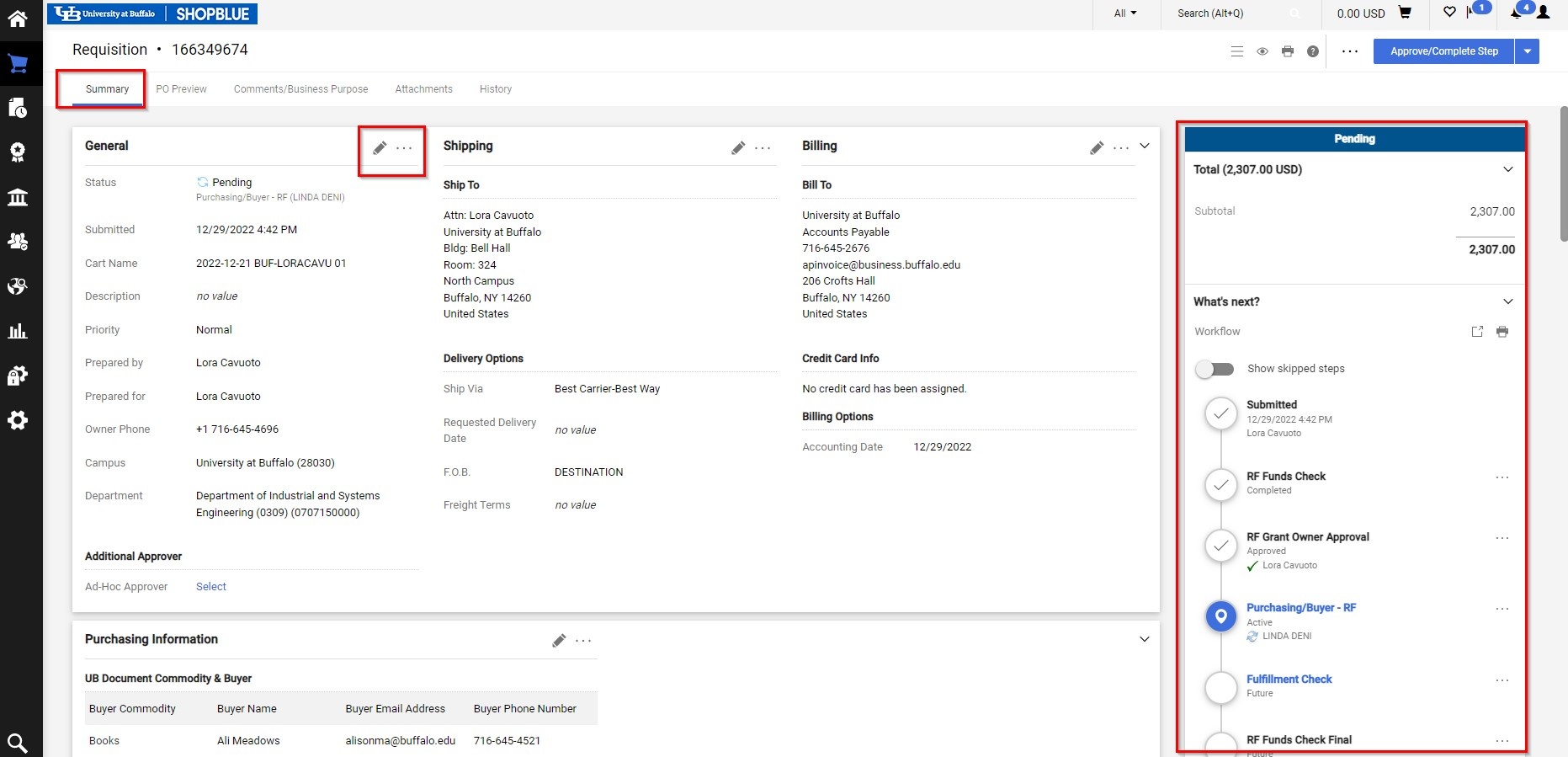
Task: Open the Comments/Business Purpose tab
Action: pos(300,89)
